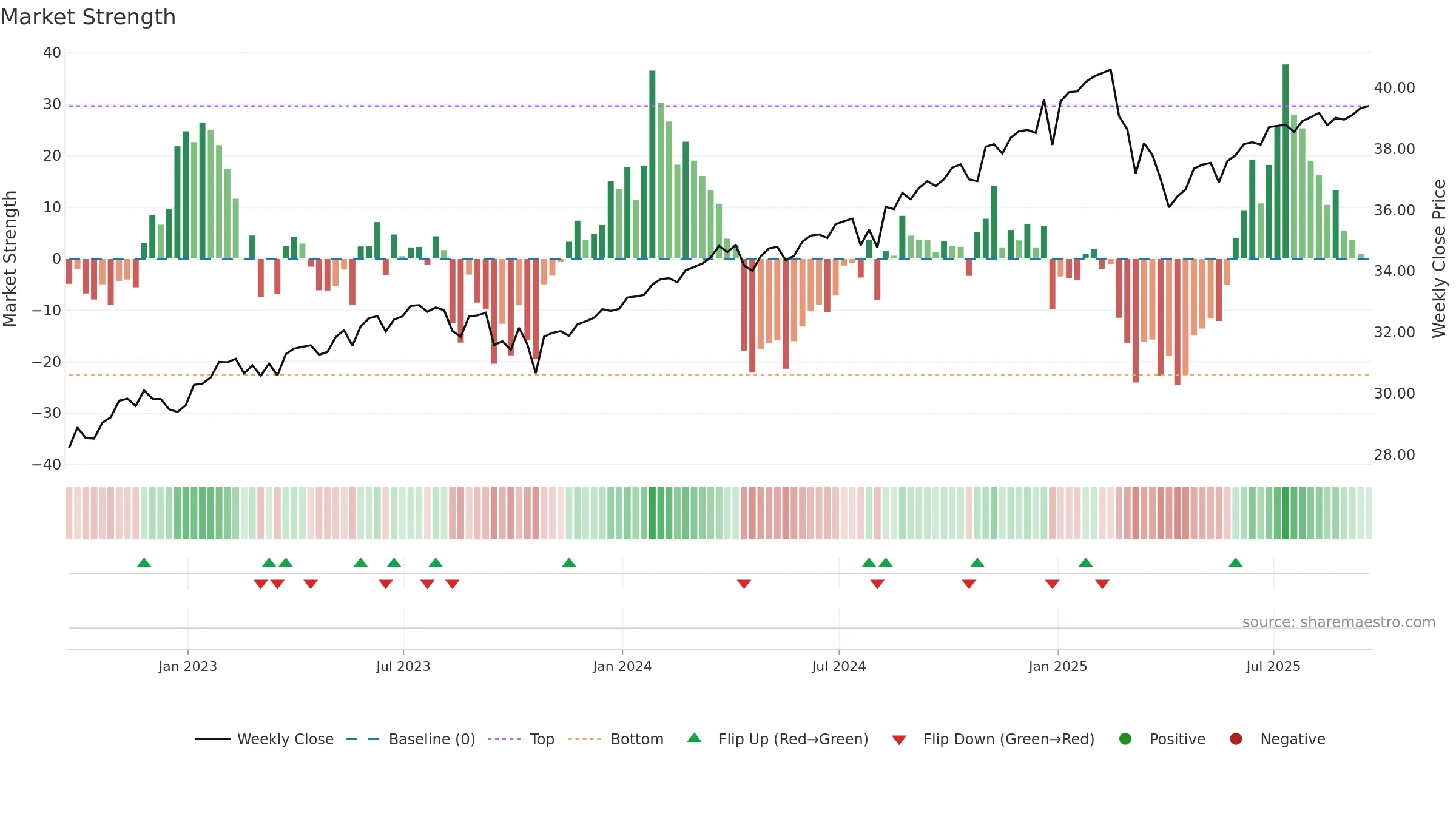Click the Jan 2023 axis label

point(187,666)
